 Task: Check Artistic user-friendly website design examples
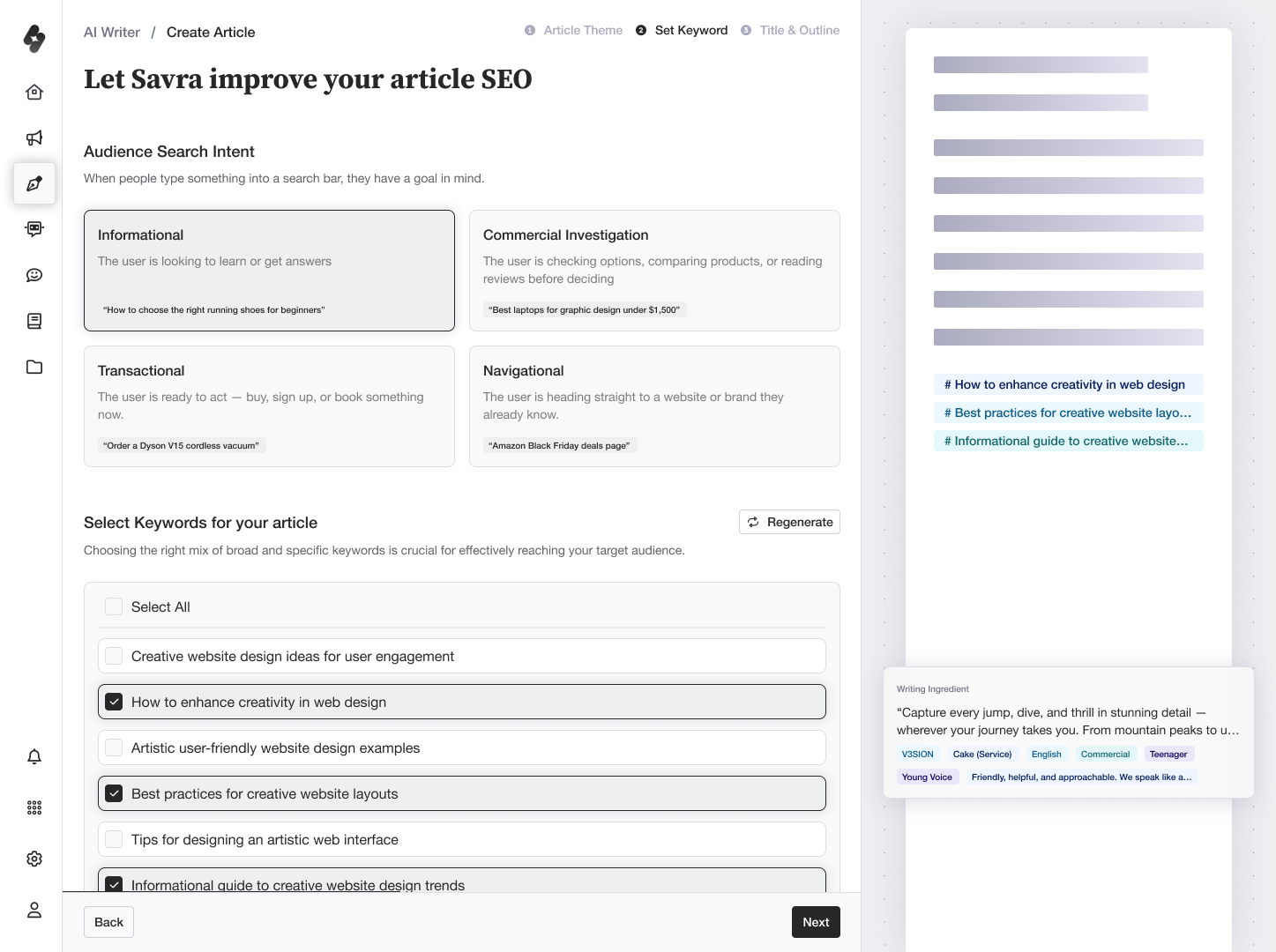coord(114,747)
